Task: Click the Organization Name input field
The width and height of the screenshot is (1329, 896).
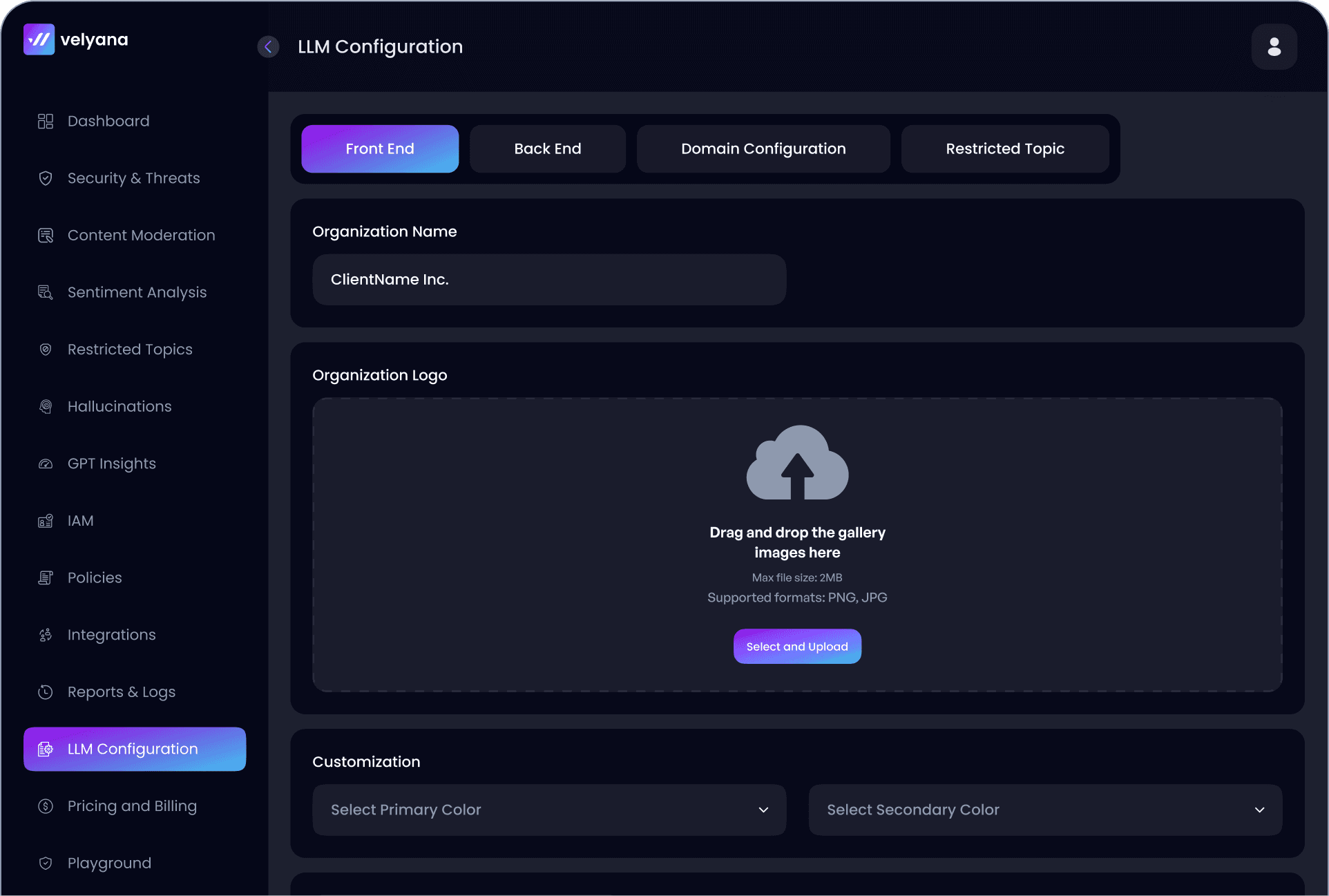Action: pos(549,280)
